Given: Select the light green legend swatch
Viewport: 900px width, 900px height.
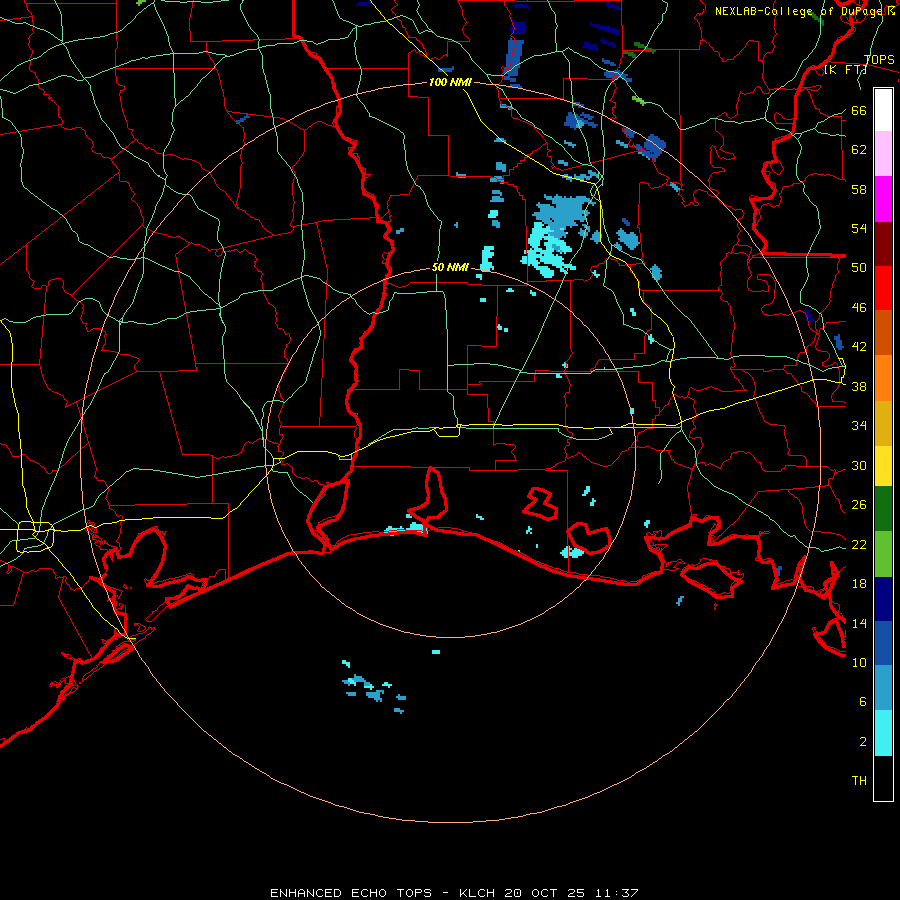Looking at the screenshot, I should [x=883, y=554].
